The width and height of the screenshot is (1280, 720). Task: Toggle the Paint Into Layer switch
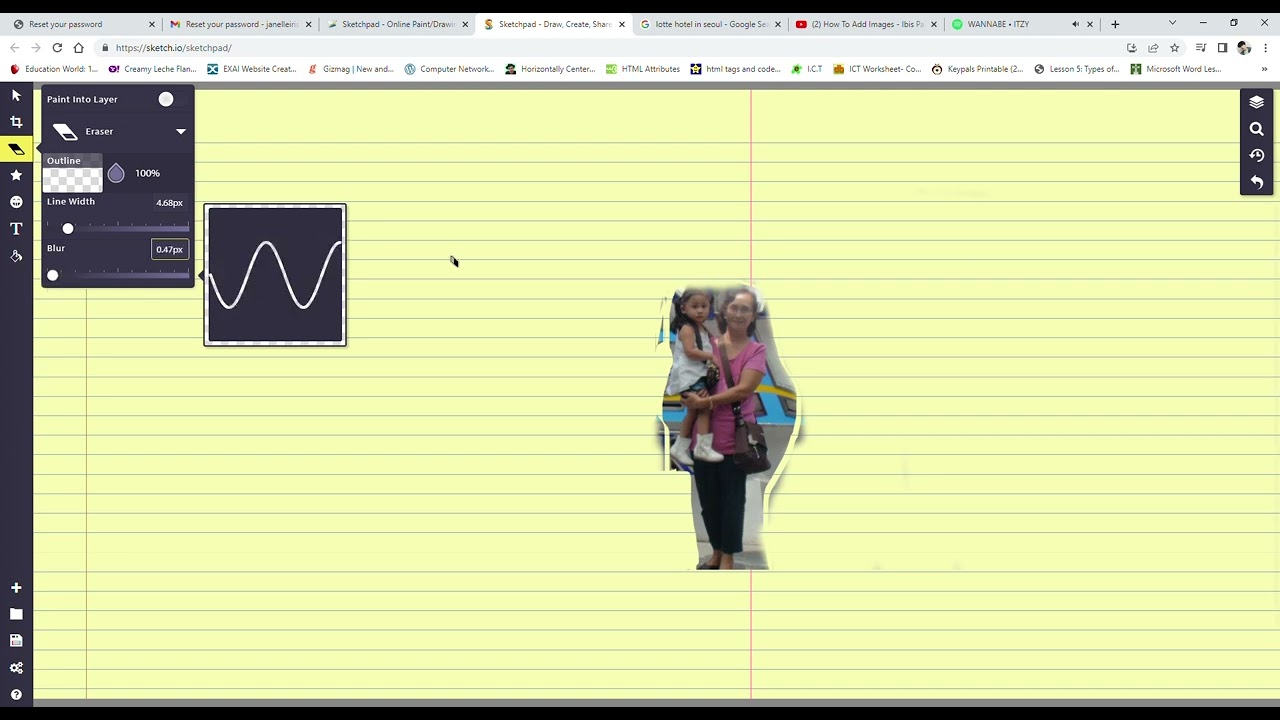[166, 99]
